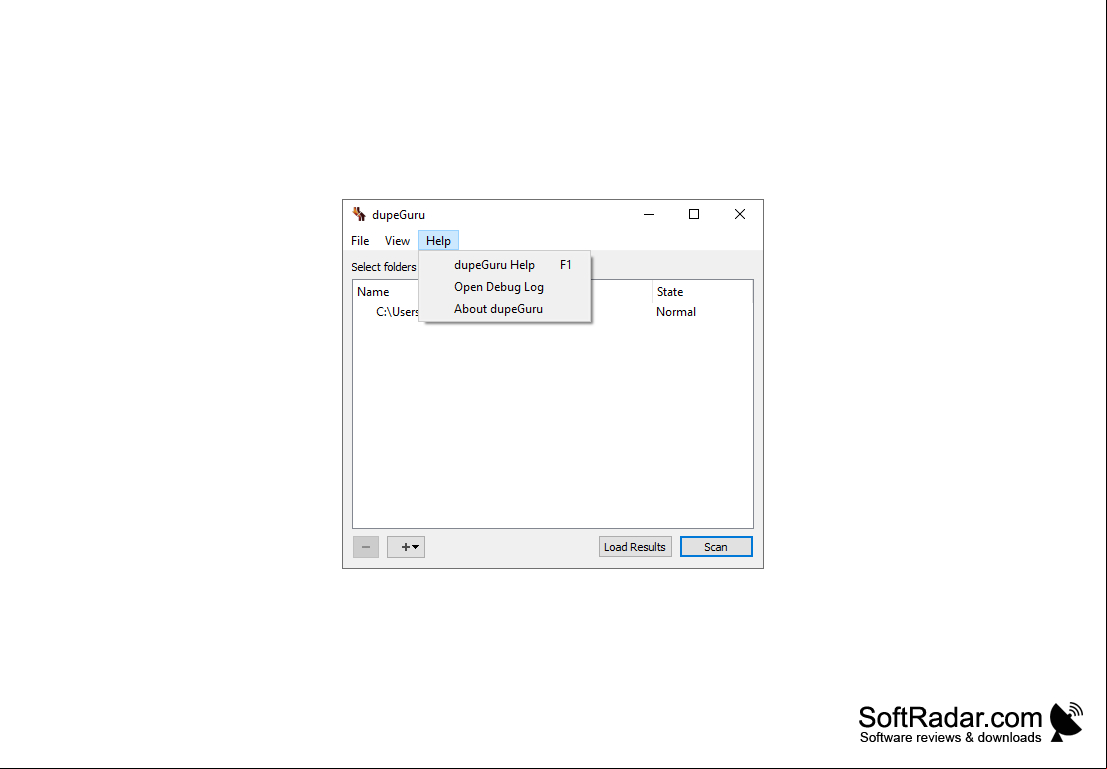The image size is (1107, 769).
Task: Select Open Debug Log
Action: point(505,287)
